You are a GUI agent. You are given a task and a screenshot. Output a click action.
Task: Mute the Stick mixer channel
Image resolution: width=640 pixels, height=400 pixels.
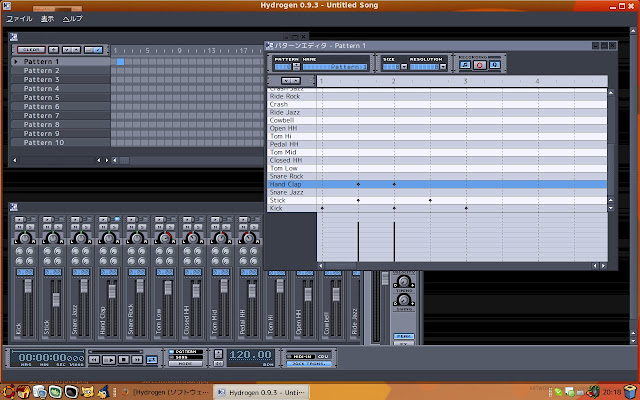coord(47,227)
